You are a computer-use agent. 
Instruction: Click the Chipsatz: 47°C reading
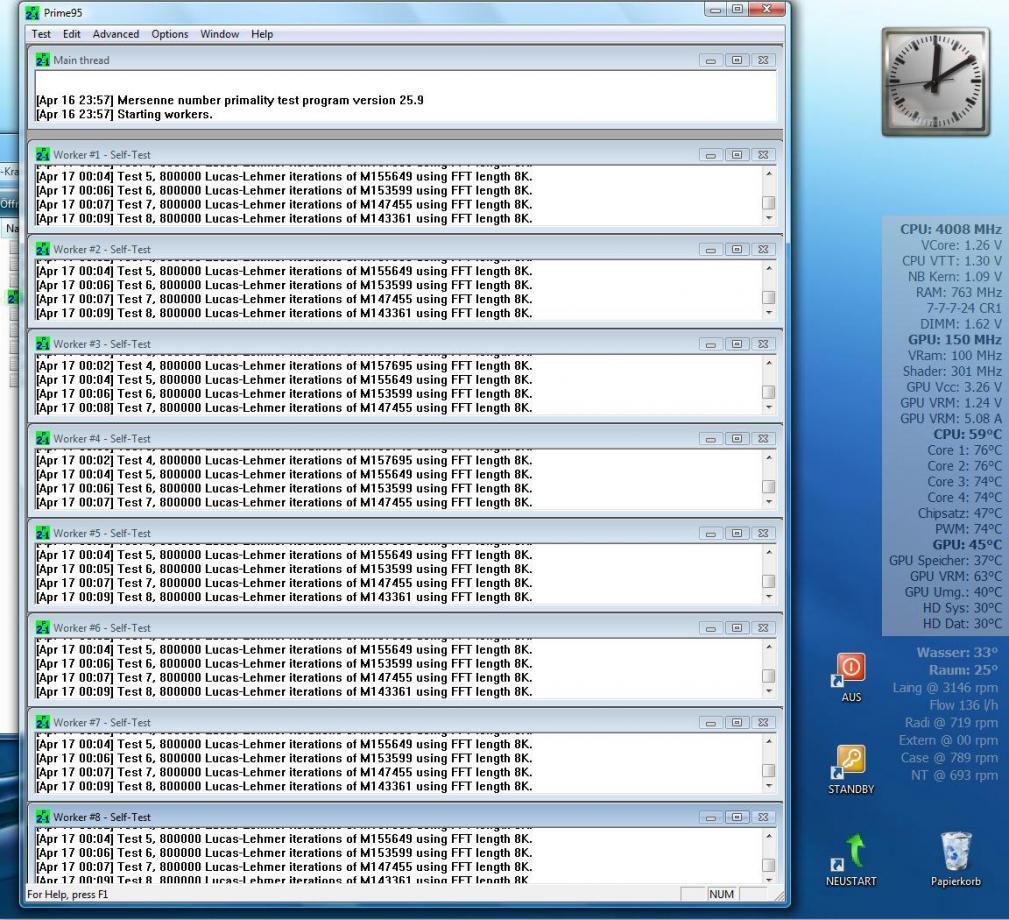coord(959,513)
